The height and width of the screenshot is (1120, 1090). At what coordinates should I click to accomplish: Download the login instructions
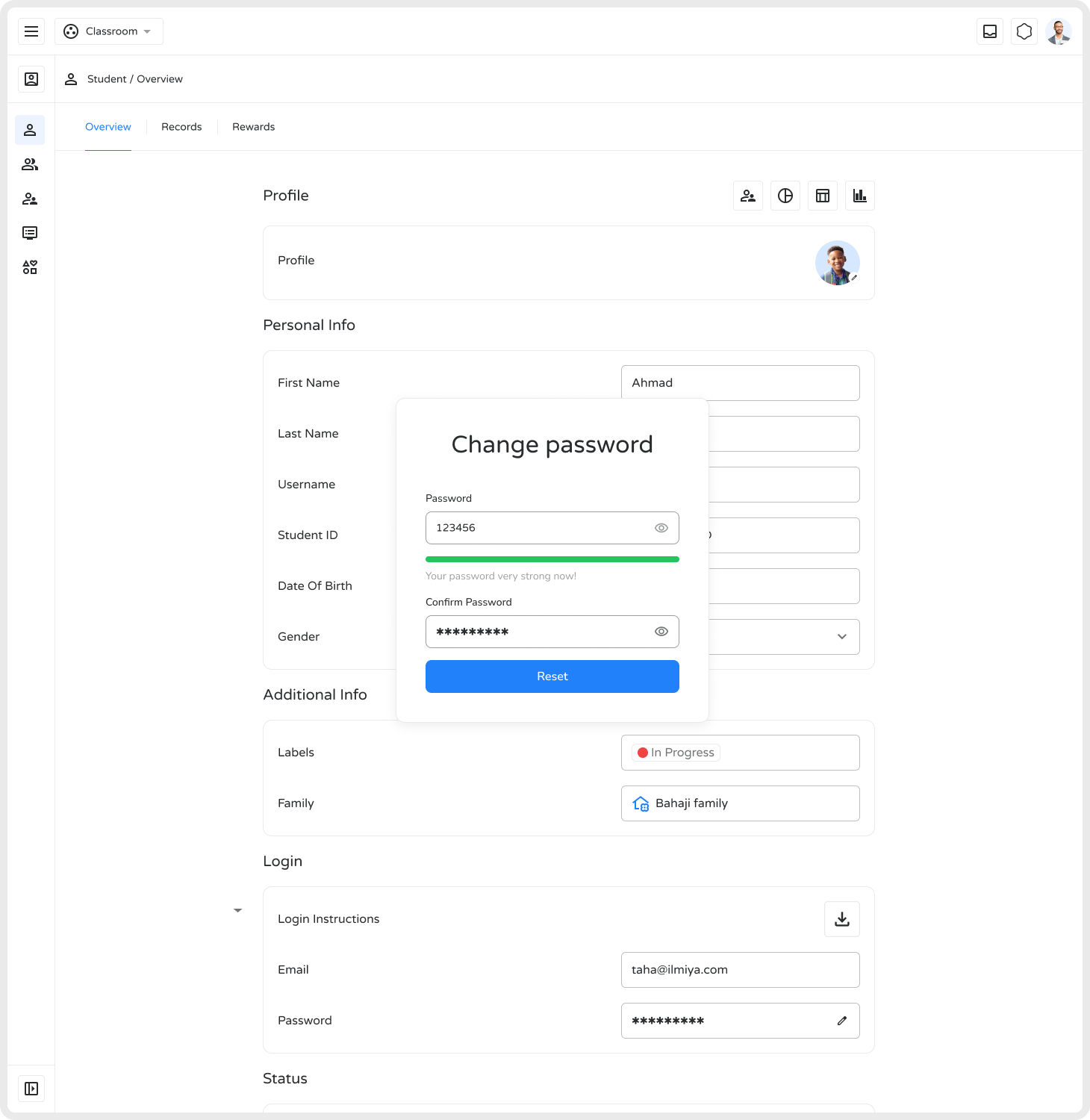pyautogui.click(x=842, y=919)
